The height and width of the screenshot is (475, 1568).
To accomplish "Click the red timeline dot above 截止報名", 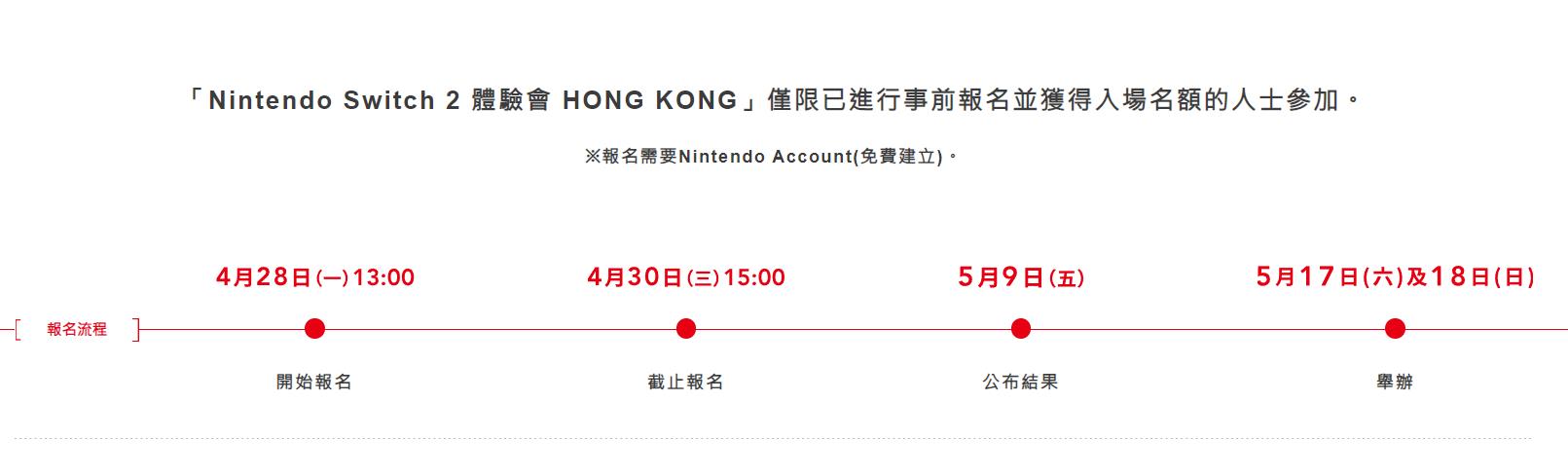I will [686, 329].
